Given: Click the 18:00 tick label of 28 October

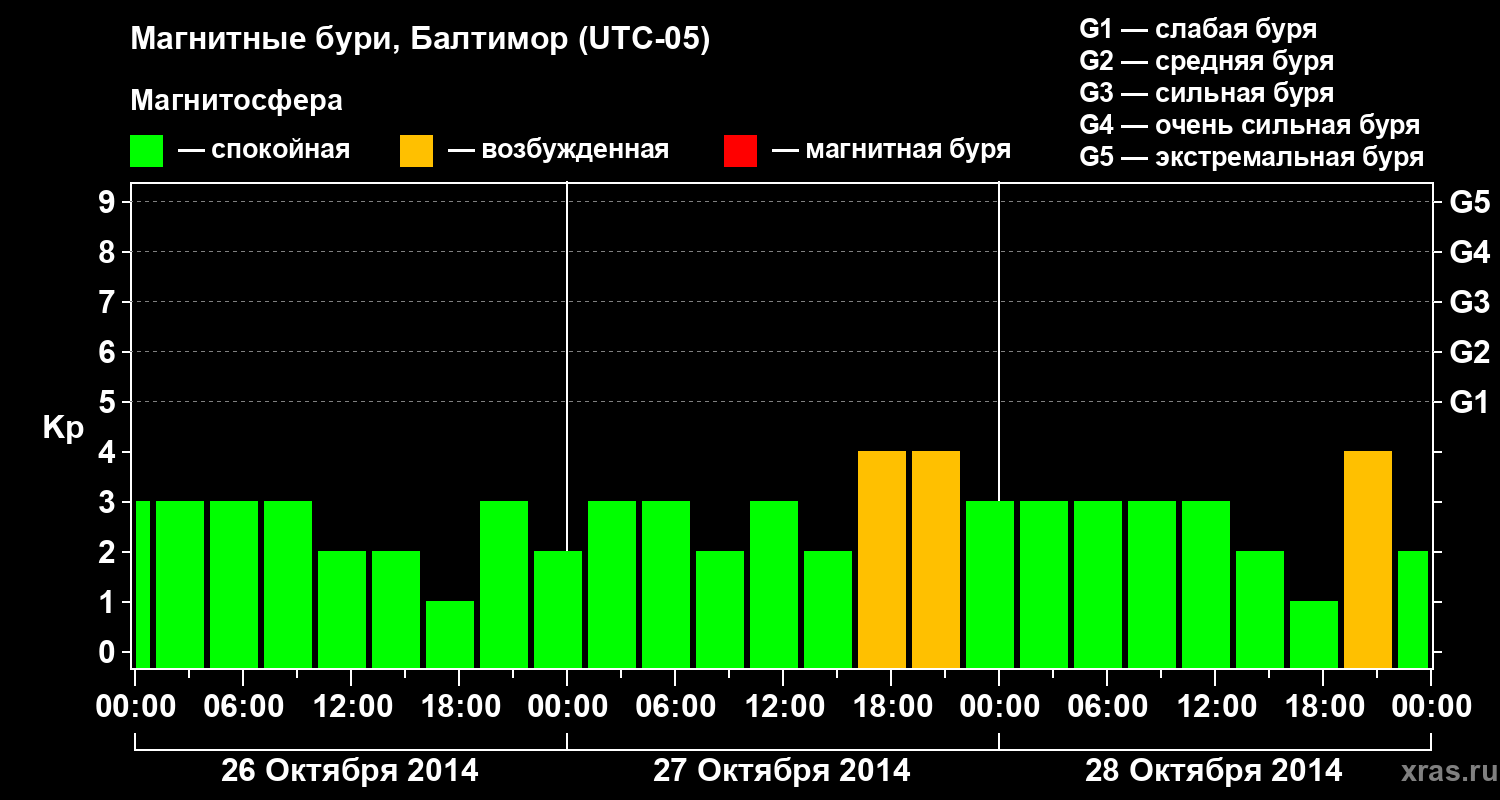Looking at the screenshot, I should 1323,706.
